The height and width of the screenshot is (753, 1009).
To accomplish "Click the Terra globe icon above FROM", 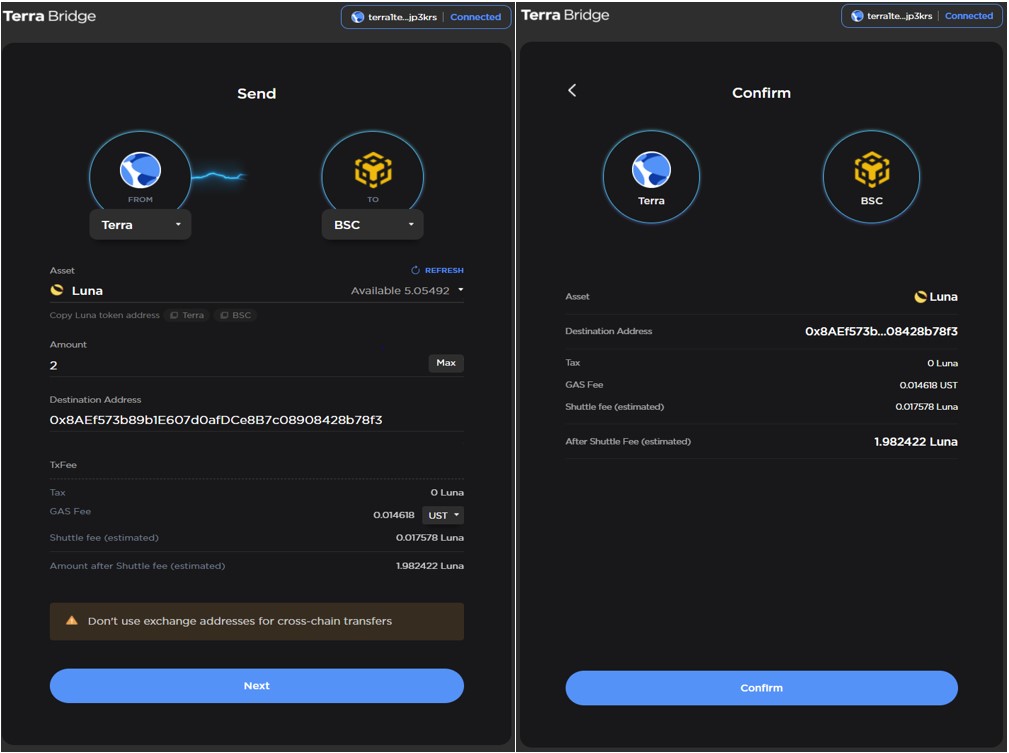I will coord(140,168).
